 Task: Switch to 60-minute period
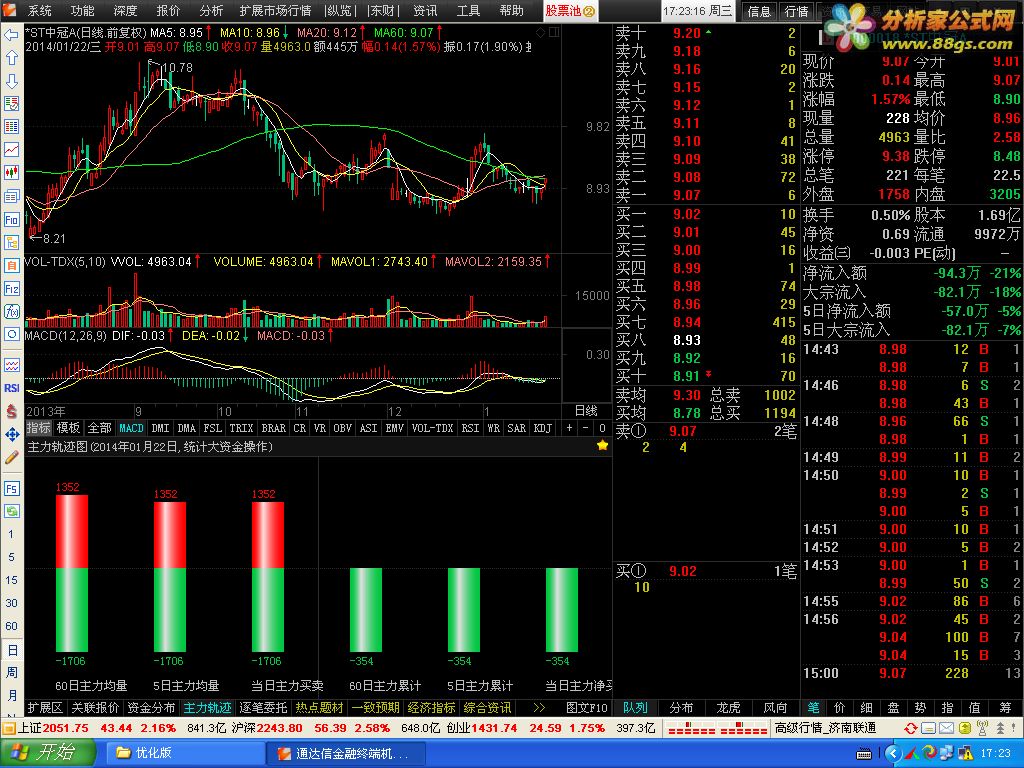coord(11,626)
